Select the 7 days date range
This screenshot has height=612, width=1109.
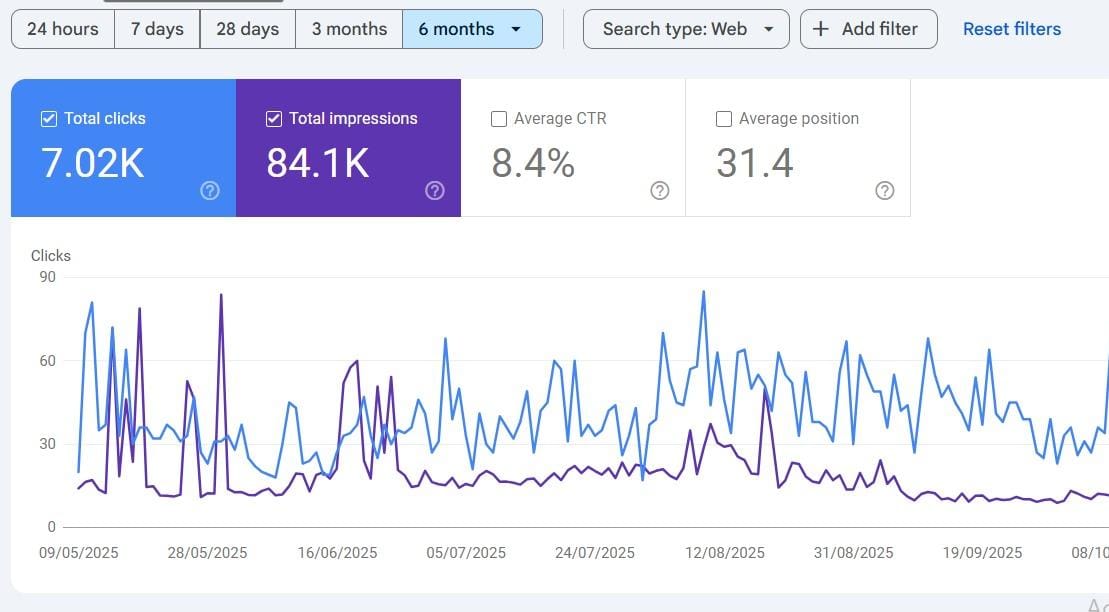tap(158, 29)
